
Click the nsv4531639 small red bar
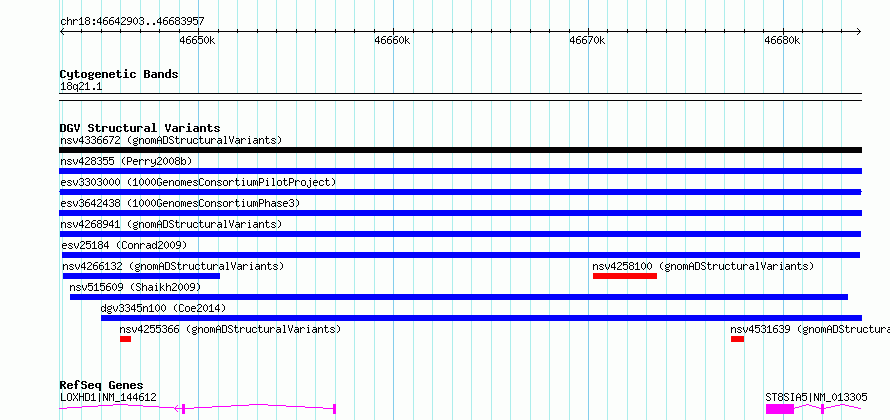coord(737,339)
